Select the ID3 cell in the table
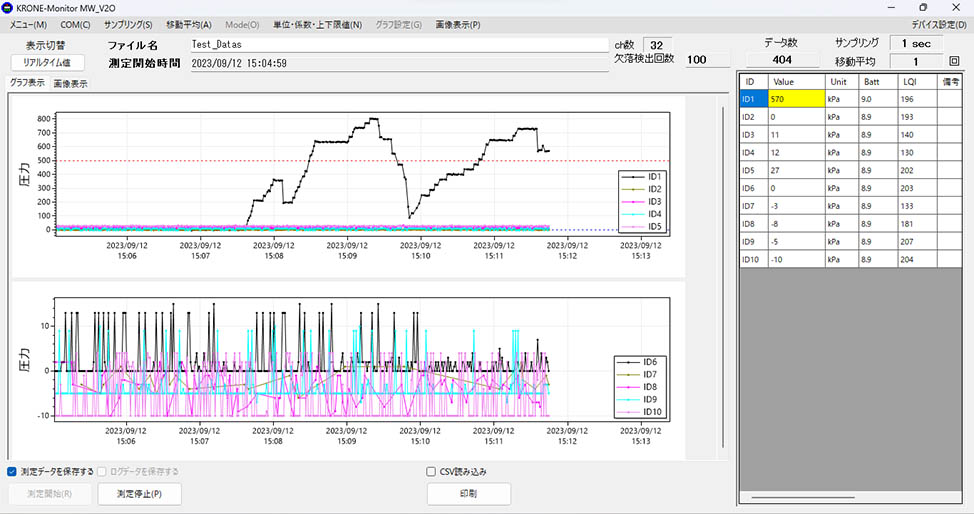This screenshot has width=974, height=514. pos(754,135)
